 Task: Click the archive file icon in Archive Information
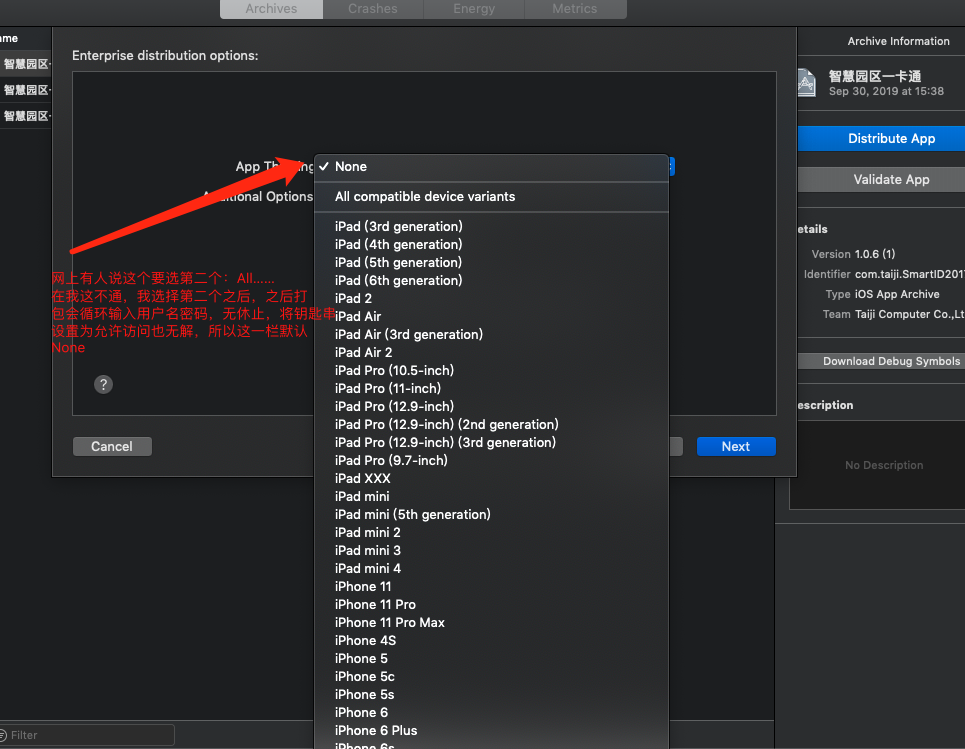(806, 82)
